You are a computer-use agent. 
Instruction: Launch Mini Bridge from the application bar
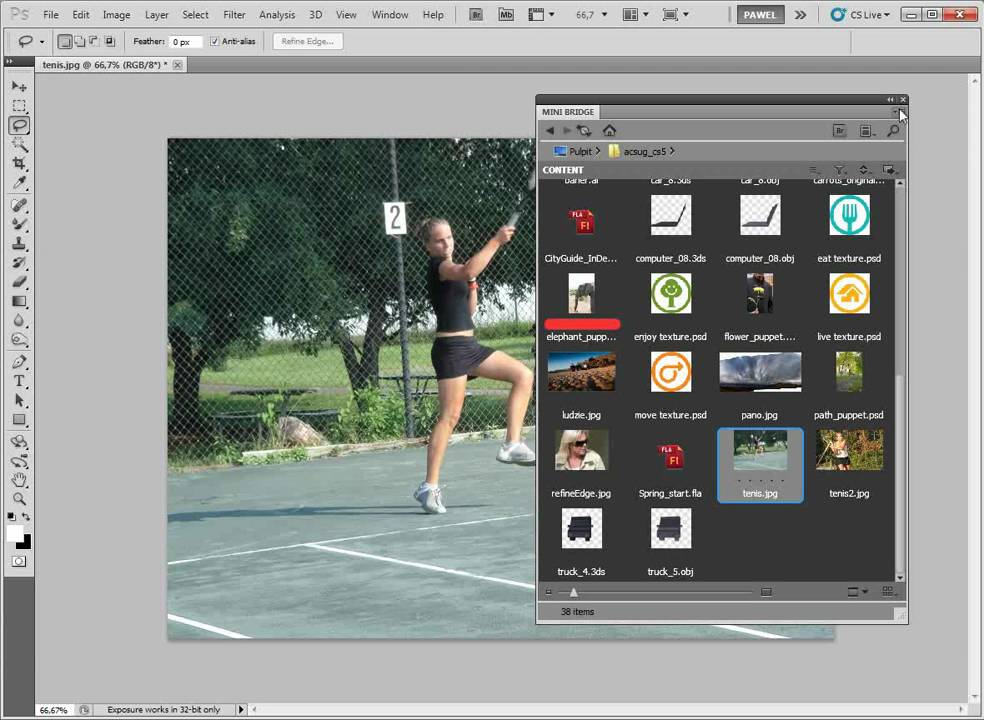(x=506, y=14)
